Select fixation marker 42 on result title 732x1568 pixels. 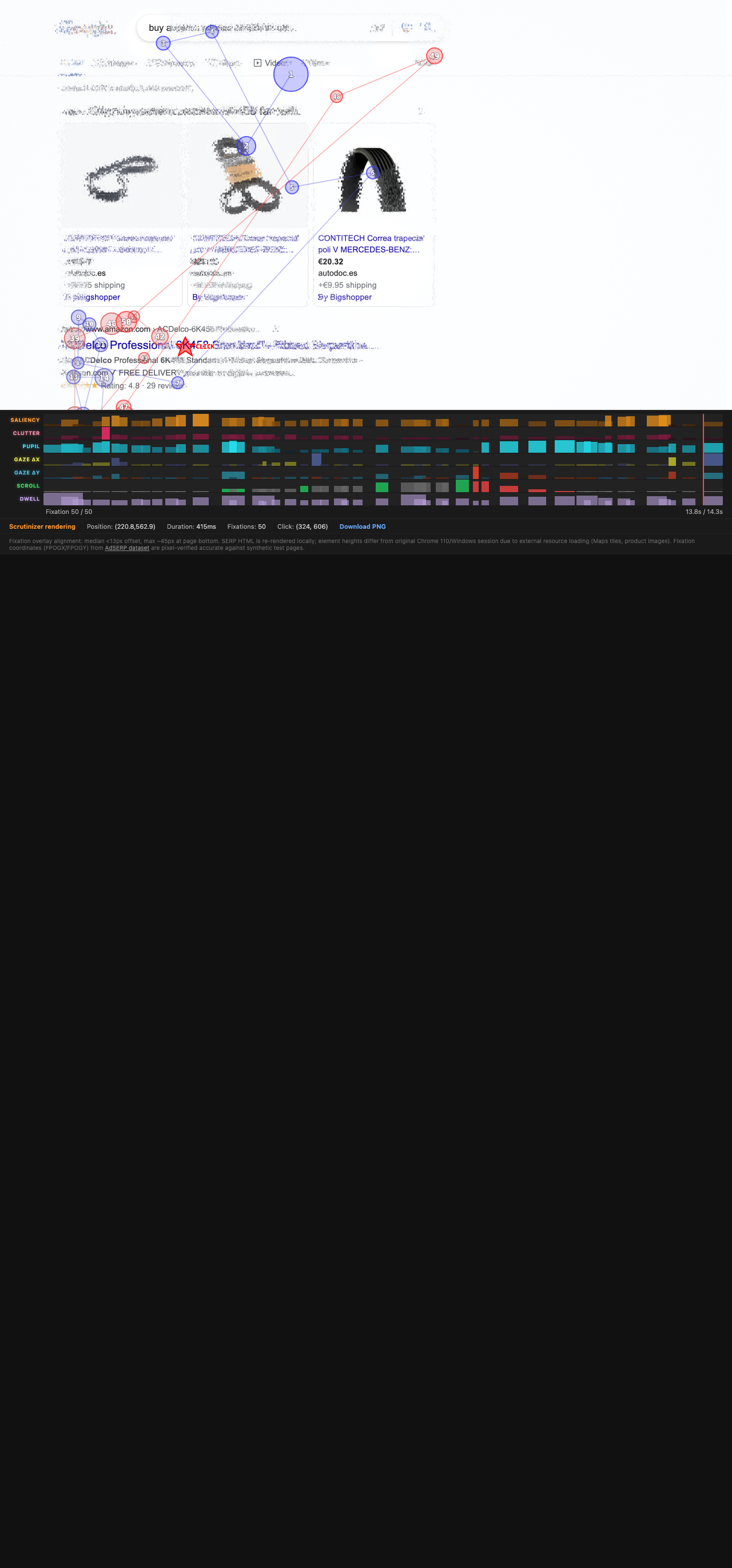pyautogui.click(x=160, y=337)
